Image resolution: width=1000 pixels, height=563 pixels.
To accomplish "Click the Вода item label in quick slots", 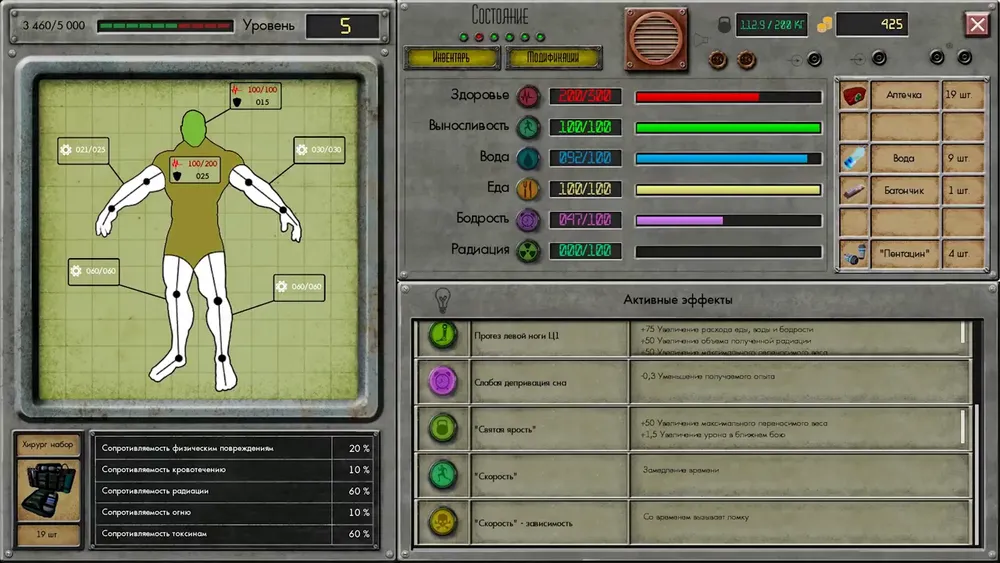I will (x=904, y=158).
